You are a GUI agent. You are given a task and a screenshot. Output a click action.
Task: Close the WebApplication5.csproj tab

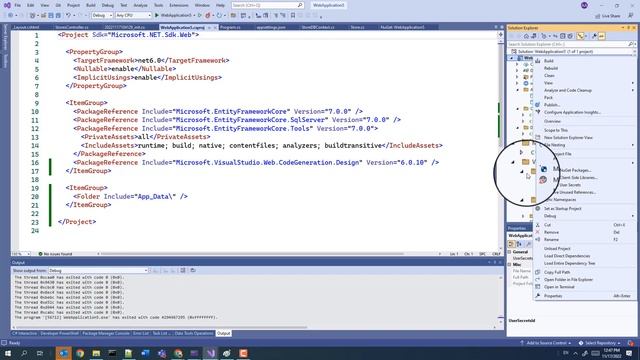pos(215,27)
